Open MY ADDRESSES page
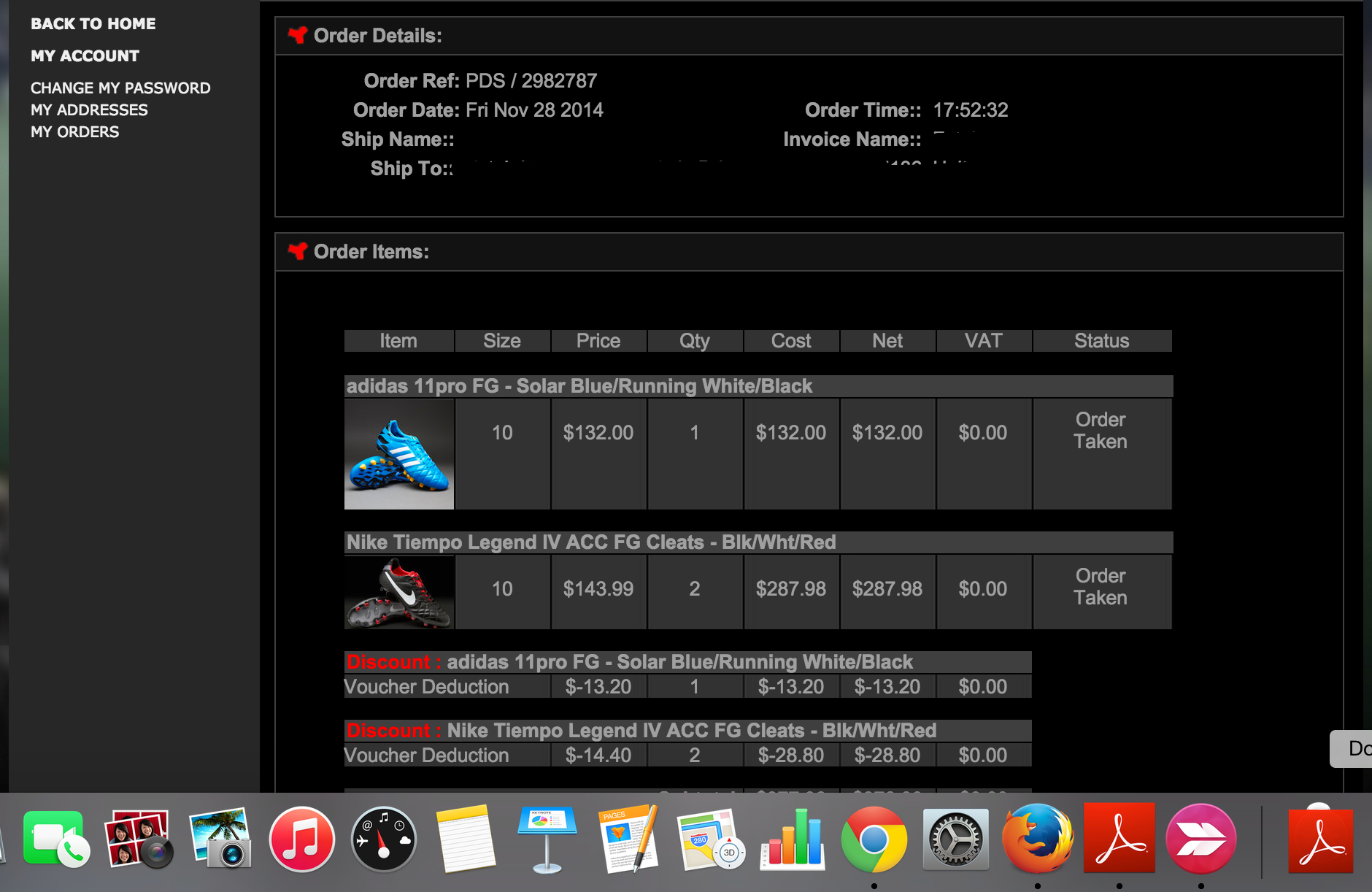Screen dimensions: 1372x892 tap(89, 109)
